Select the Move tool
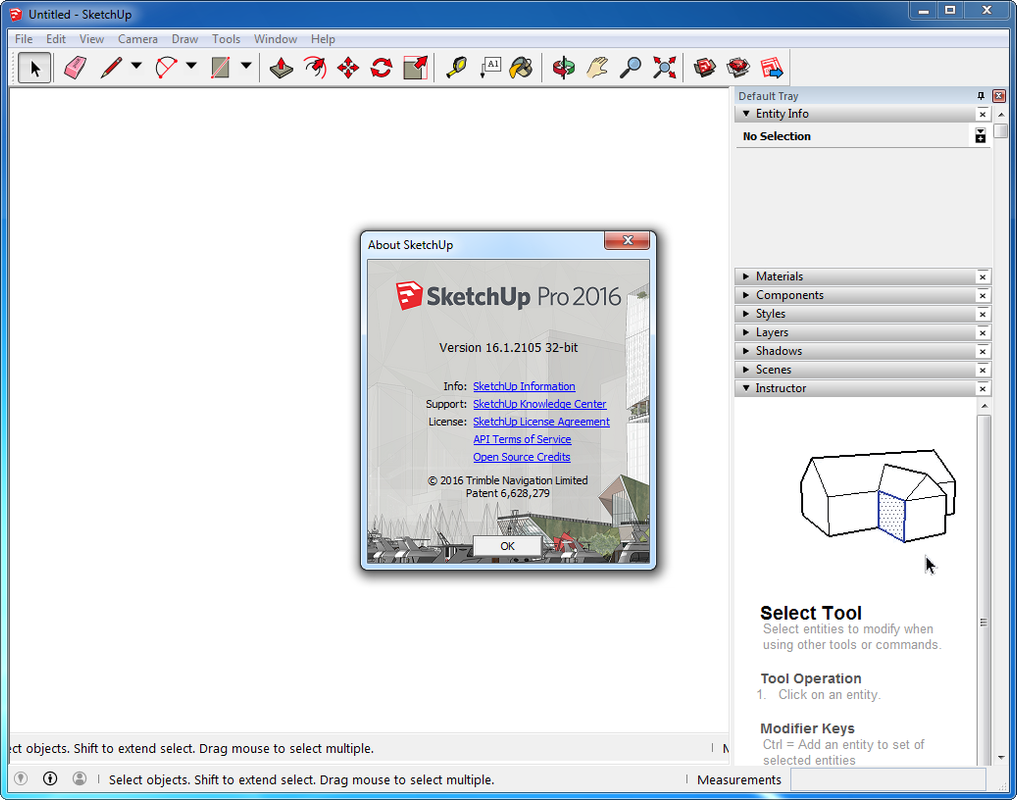 tap(348, 67)
